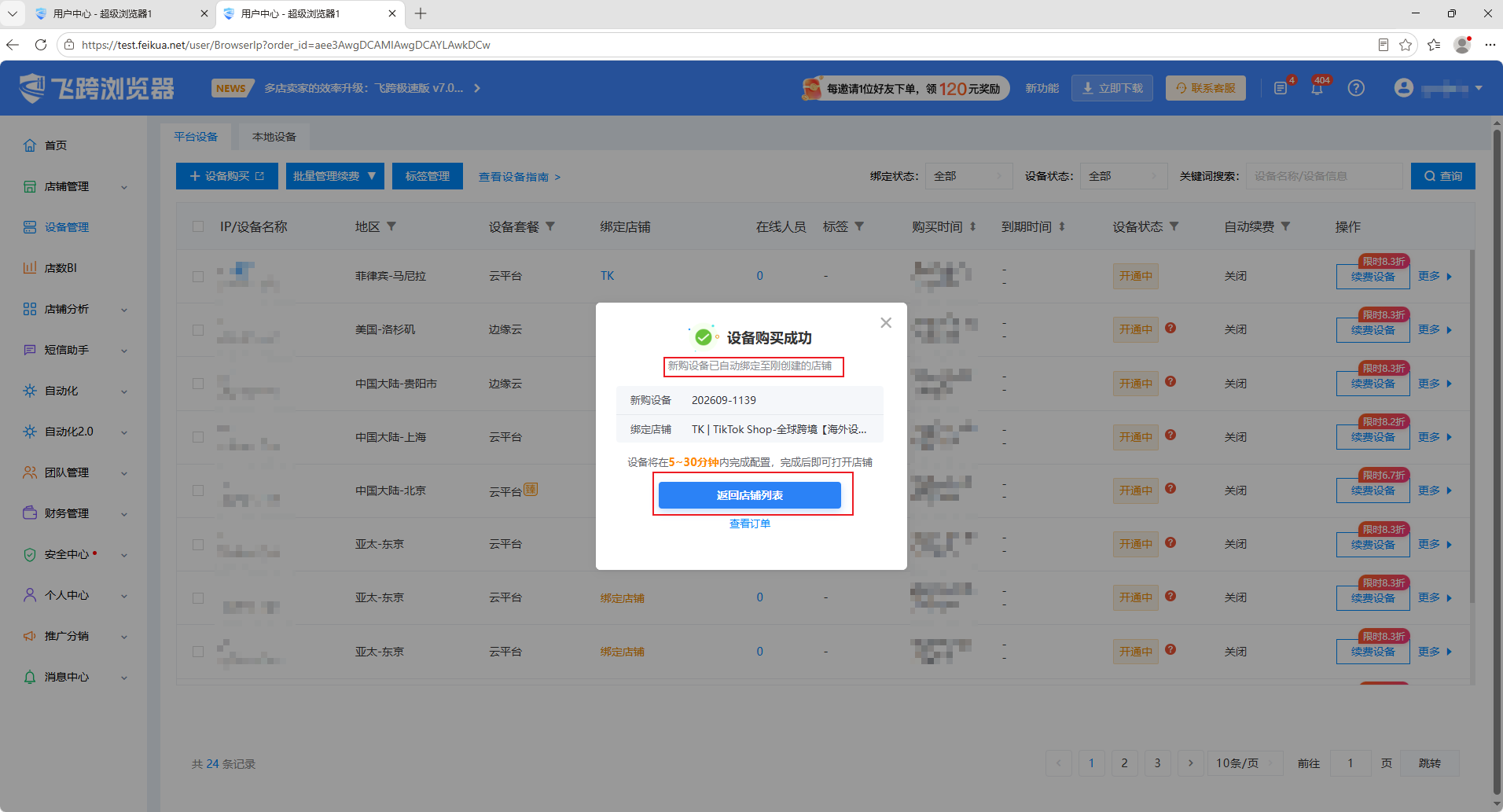This screenshot has height=812, width=1503.
Task: Close the device purchase success dialog
Action: (x=886, y=323)
